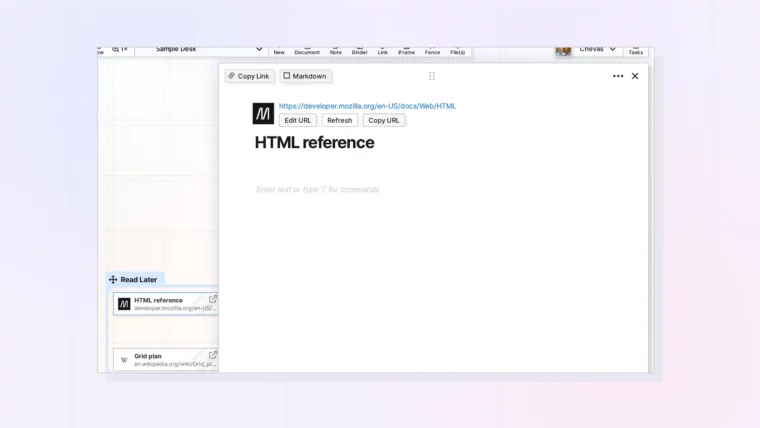The width and height of the screenshot is (760, 428).
Task: Click the Read Later move handle icon
Action: click(113, 280)
